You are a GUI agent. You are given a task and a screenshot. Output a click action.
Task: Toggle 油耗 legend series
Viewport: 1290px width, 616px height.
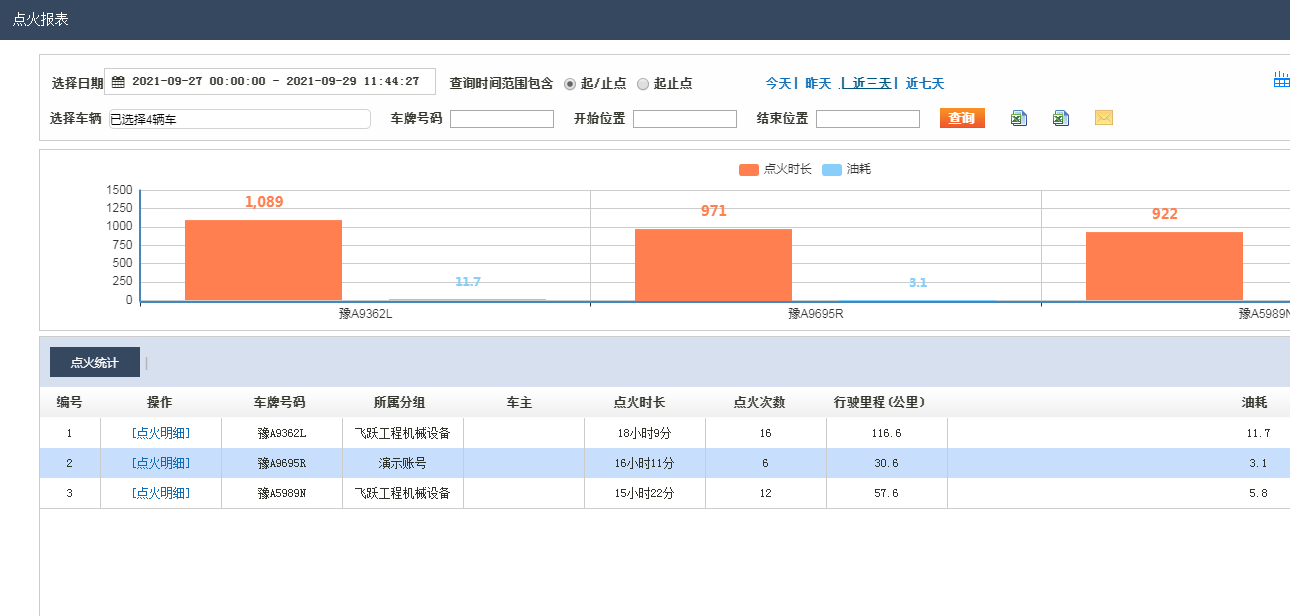[x=846, y=169]
